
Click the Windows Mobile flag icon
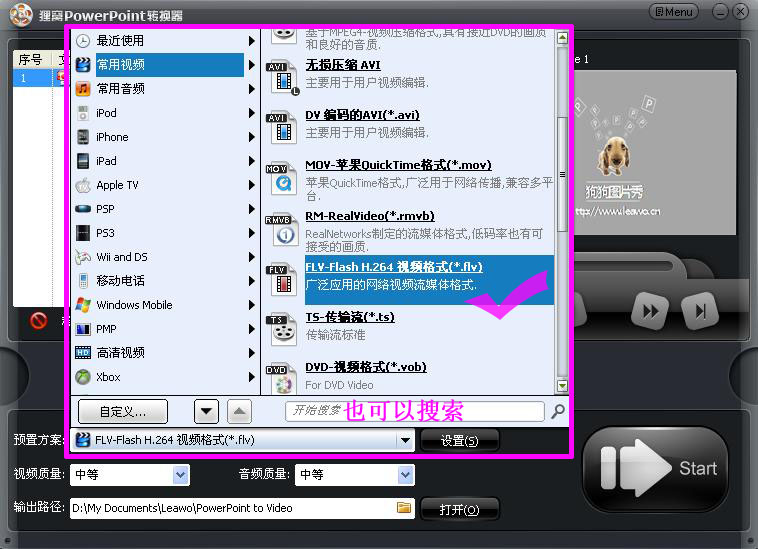(x=83, y=305)
